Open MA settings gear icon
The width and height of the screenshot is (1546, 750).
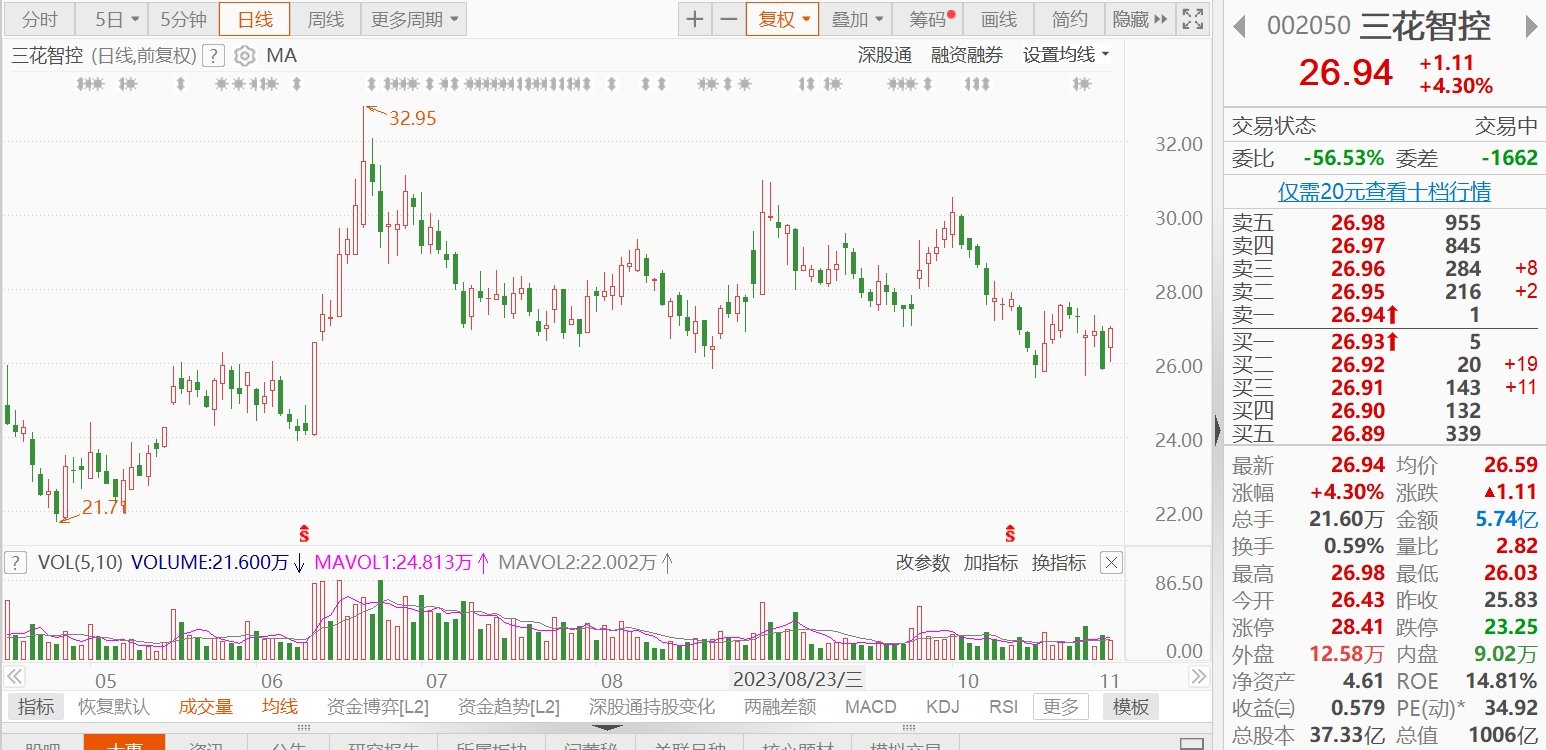245,56
